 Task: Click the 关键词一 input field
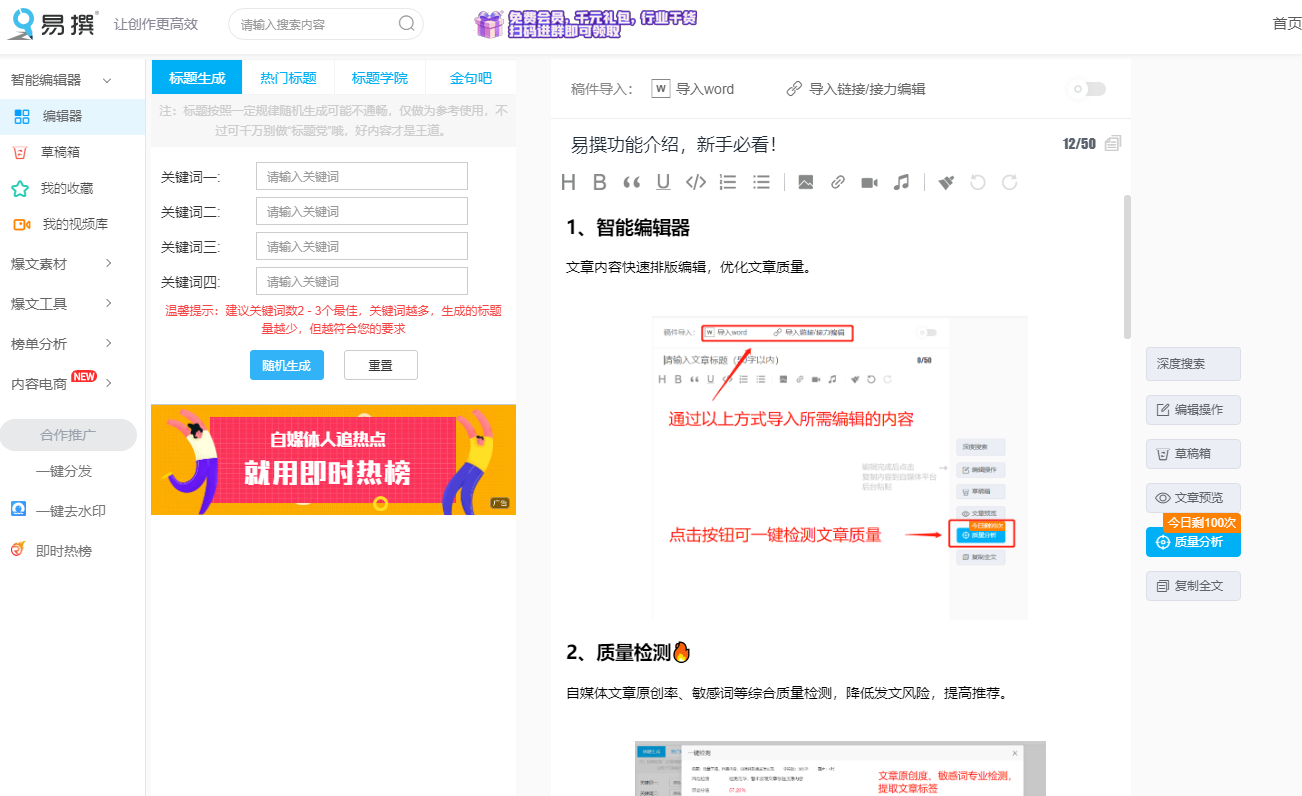point(361,175)
